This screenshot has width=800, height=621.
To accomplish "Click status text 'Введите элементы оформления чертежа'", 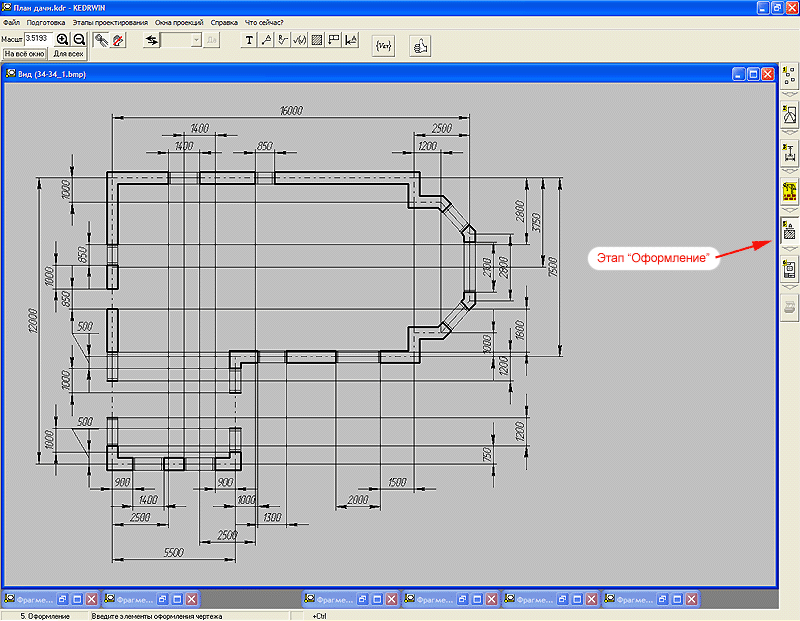I will pos(157,616).
